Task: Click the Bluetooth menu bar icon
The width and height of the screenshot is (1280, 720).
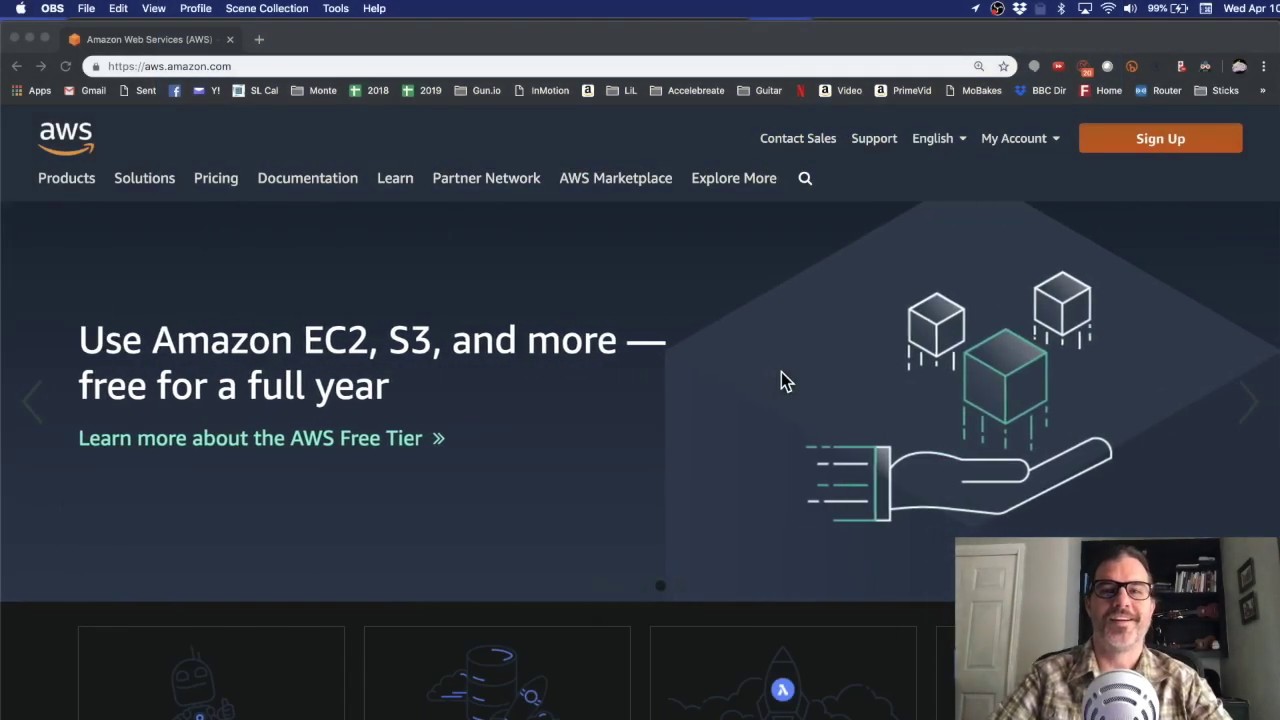Action: click(1062, 8)
